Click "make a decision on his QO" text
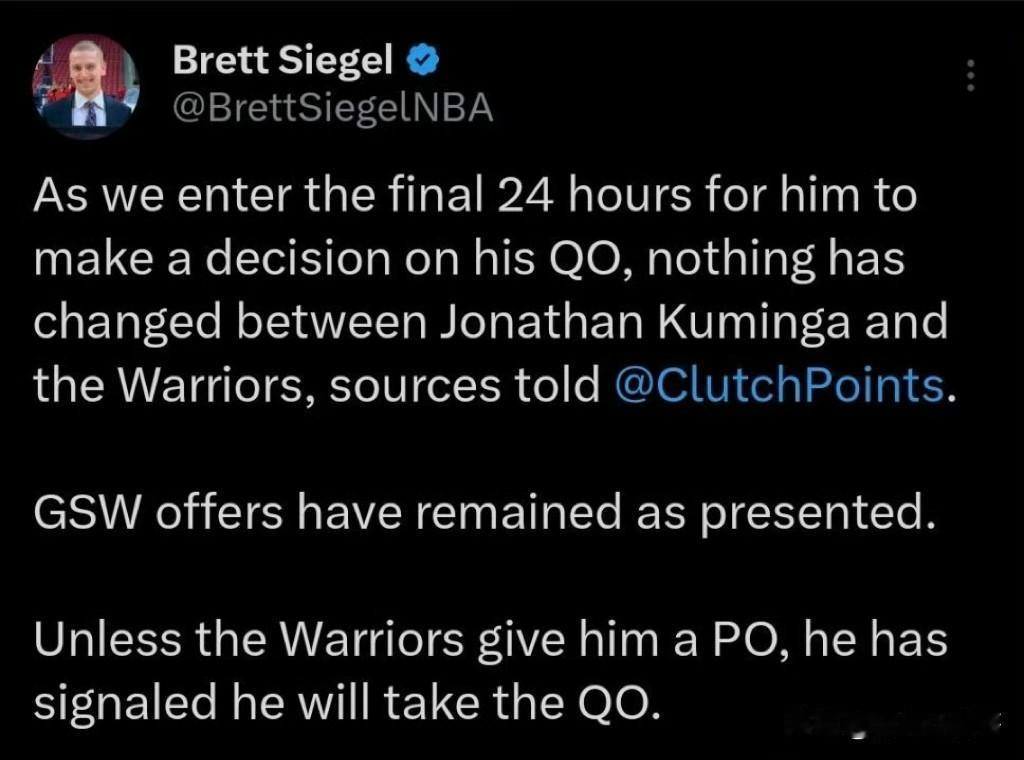Image resolution: width=1024 pixels, height=760 pixels. (331, 259)
